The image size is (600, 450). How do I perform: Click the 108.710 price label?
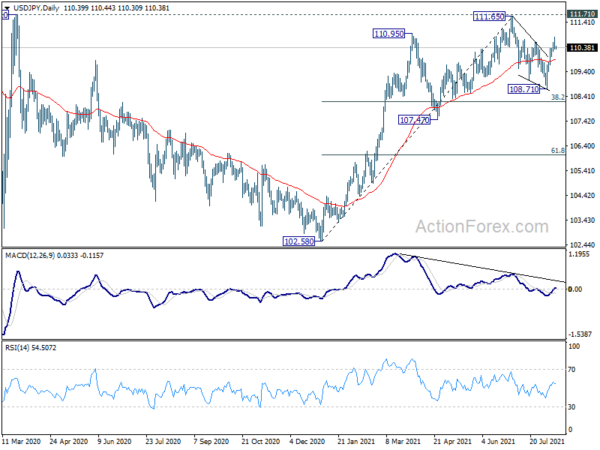(x=524, y=89)
